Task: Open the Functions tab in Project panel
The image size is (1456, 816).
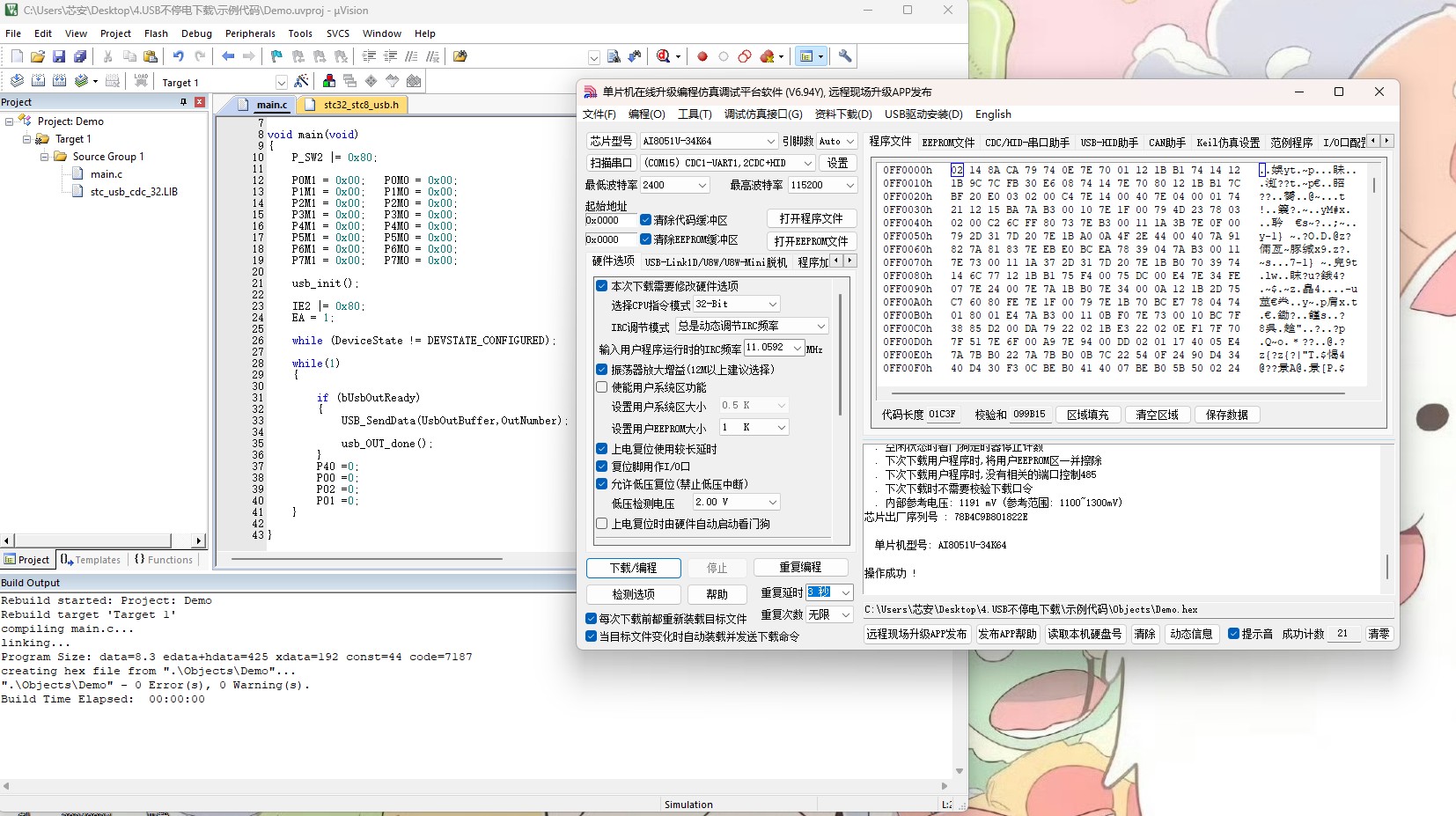Action: (164, 560)
